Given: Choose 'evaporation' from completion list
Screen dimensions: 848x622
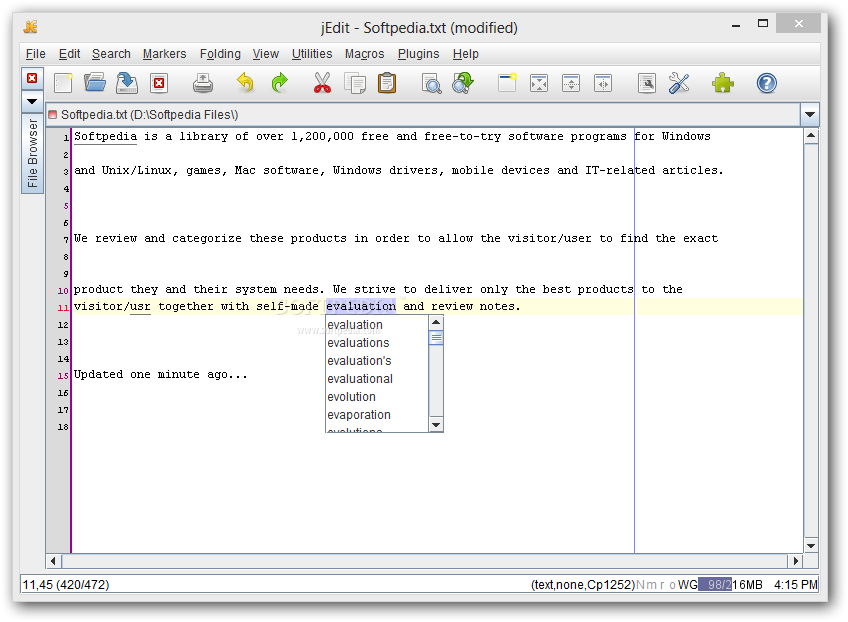Looking at the screenshot, I should pyautogui.click(x=377, y=414).
